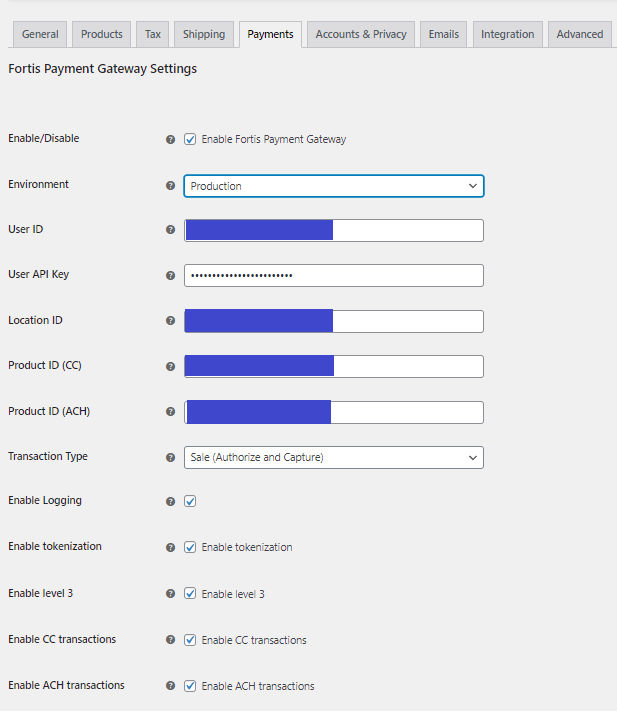View help icon for Enable CC transactions

coord(170,639)
